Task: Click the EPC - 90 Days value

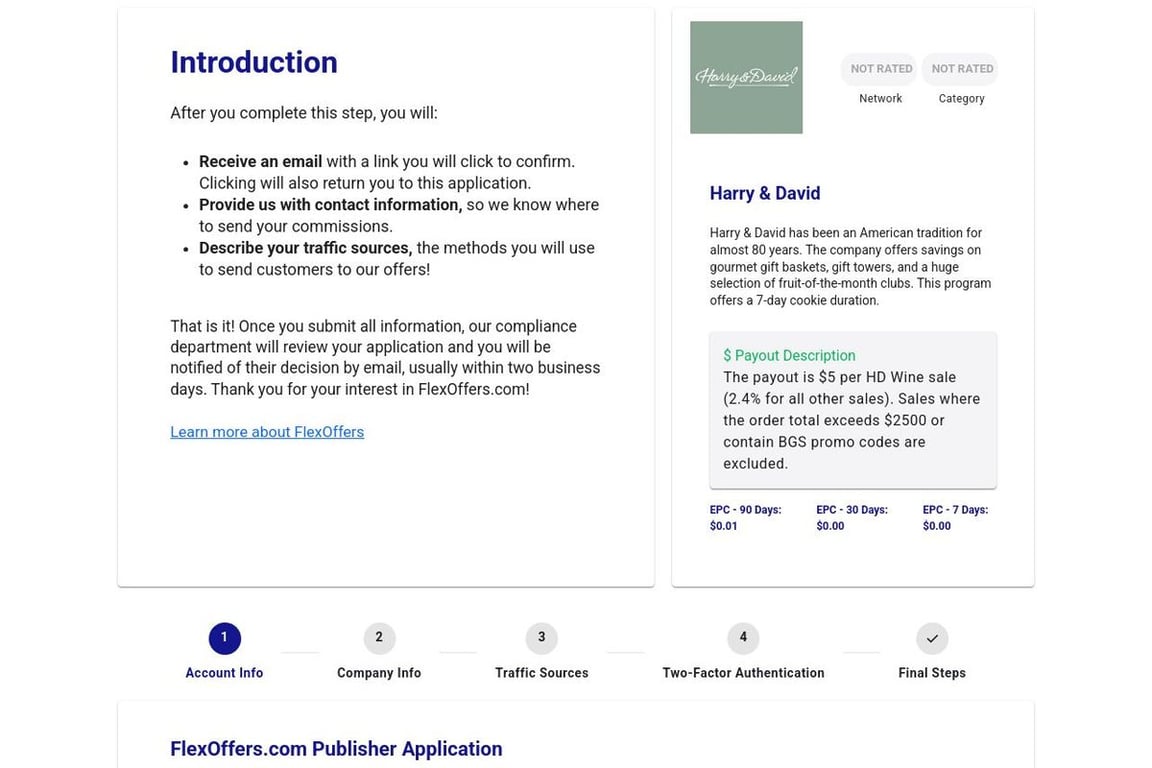Action: [x=724, y=526]
